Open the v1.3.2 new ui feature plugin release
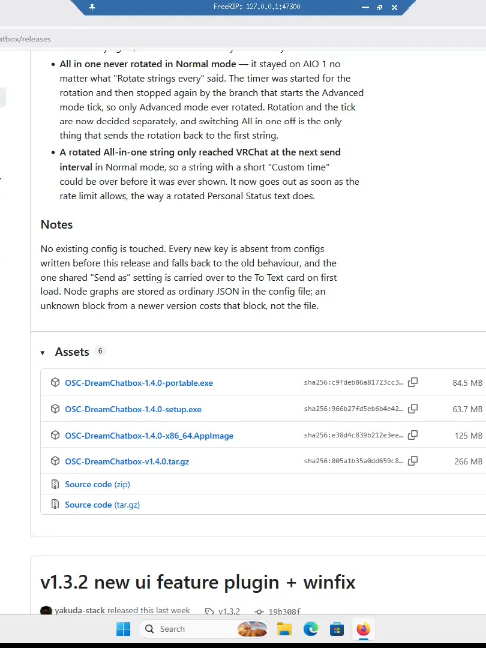Screen dimensions: 486x648 [x=198, y=582]
